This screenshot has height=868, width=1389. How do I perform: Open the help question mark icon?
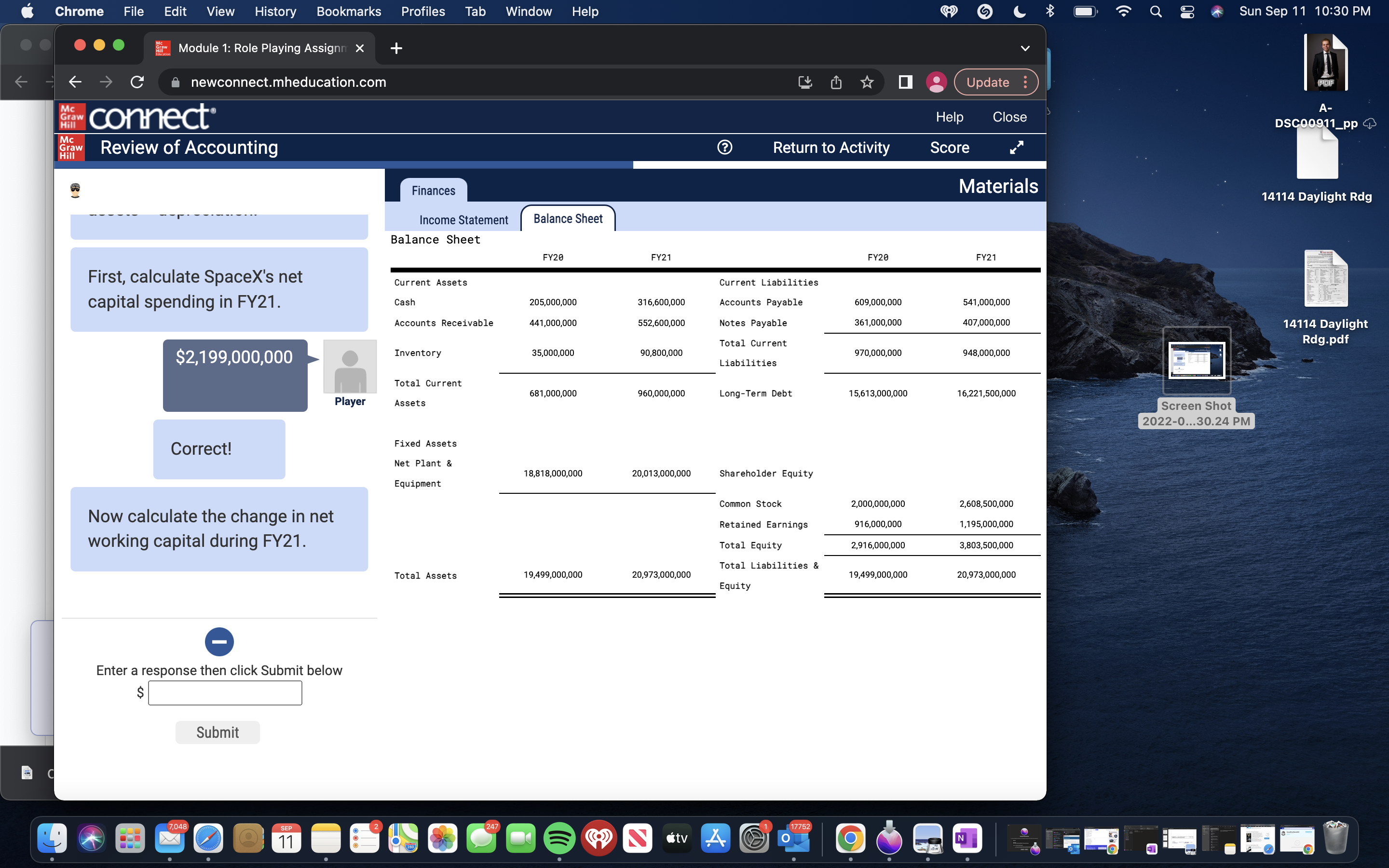click(x=724, y=148)
